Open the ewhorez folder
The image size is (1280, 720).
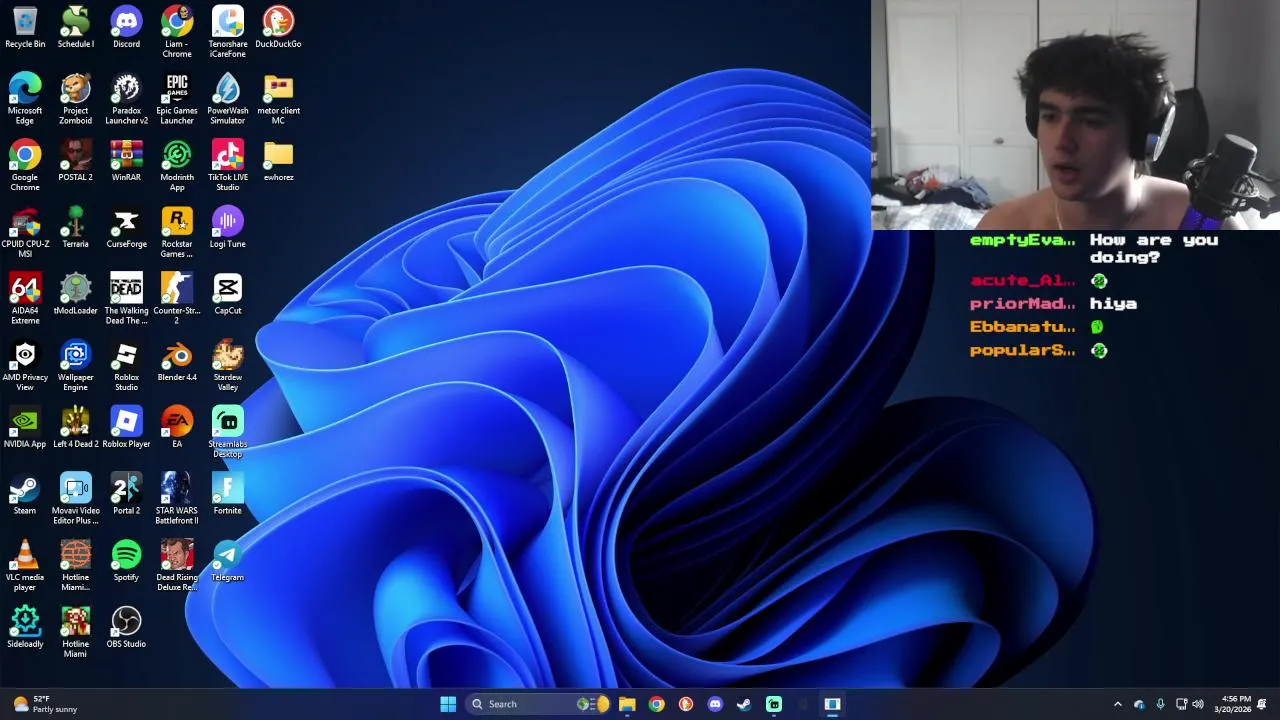[278, 161]
